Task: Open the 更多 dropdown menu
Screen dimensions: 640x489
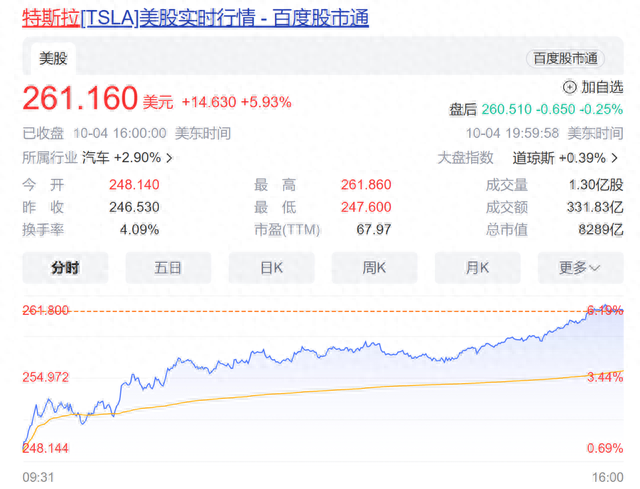Action: (580, 268)
